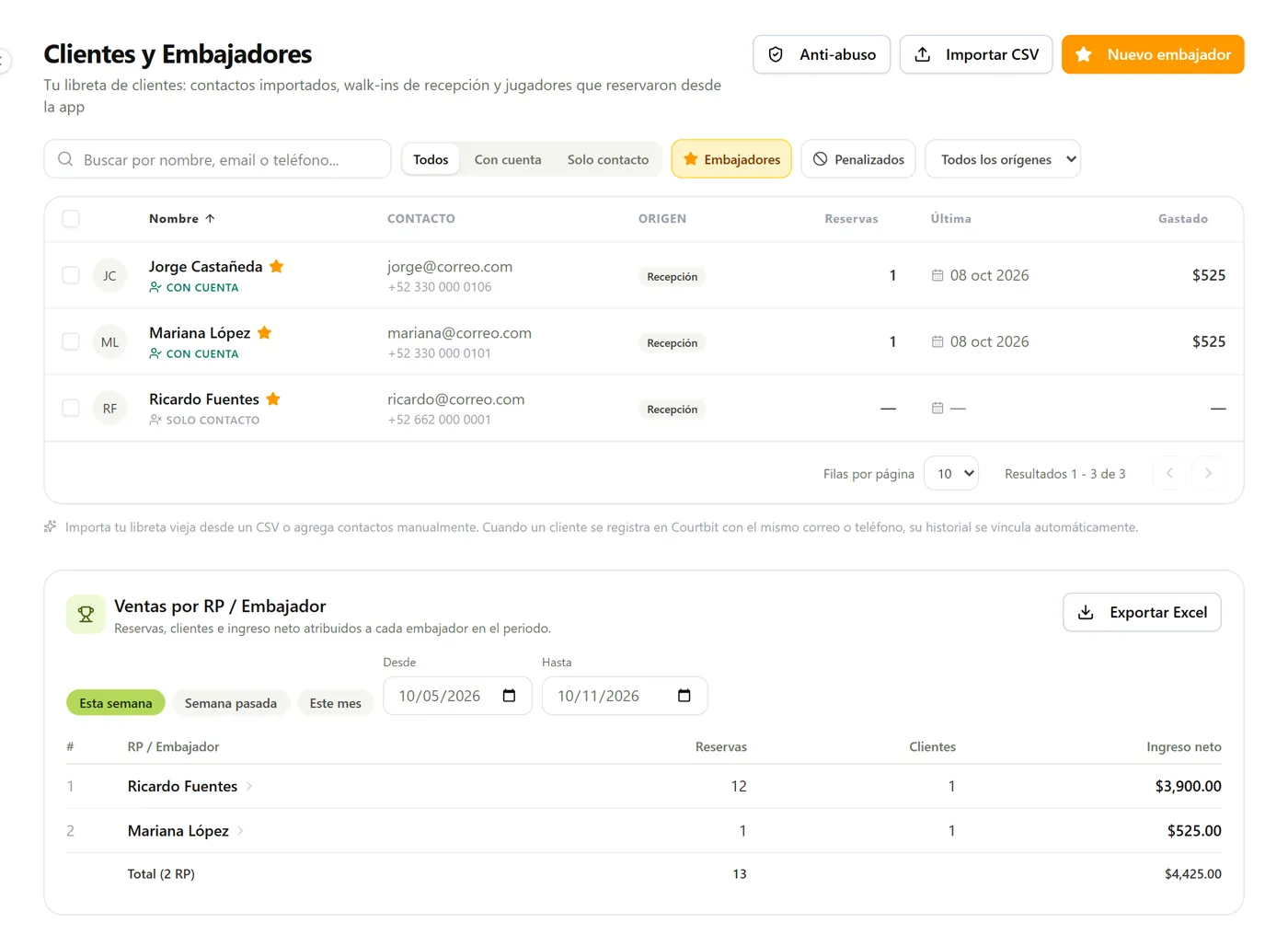
Task: Click the gold star next to Jorge Castañeda
Action: coord(276,266)
